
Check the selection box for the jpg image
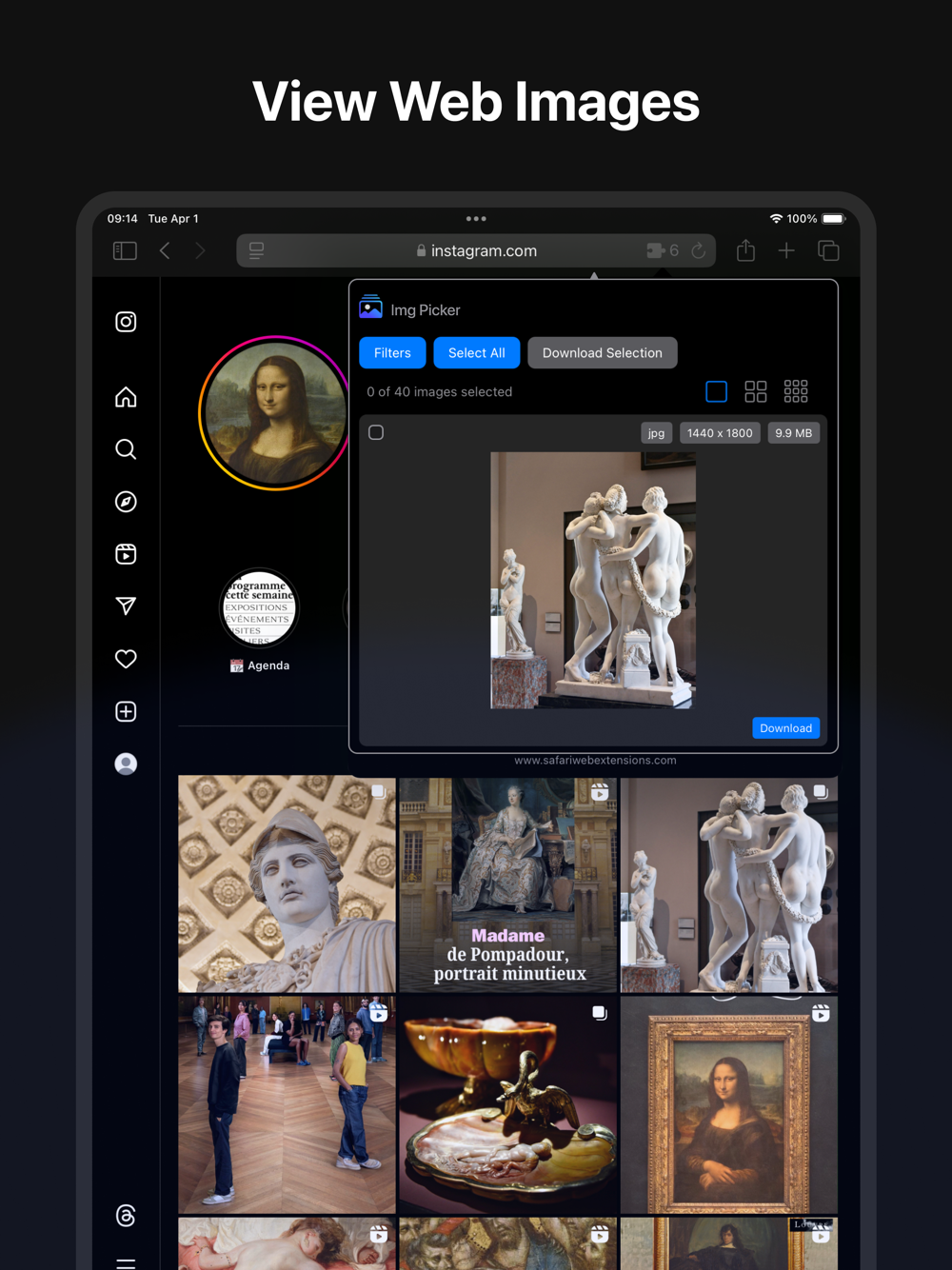click(x=376, y=432)
